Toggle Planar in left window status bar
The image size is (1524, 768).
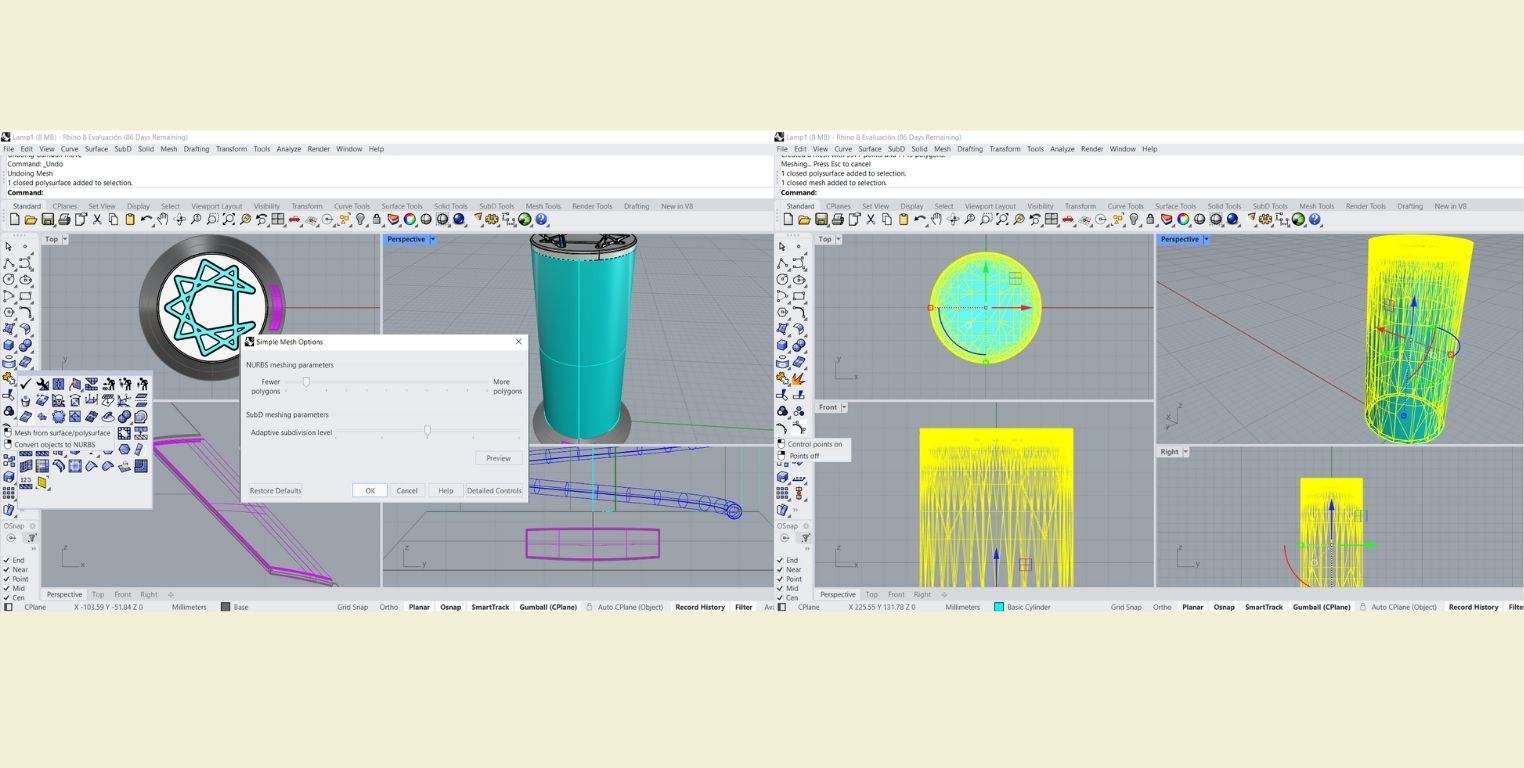419,607
